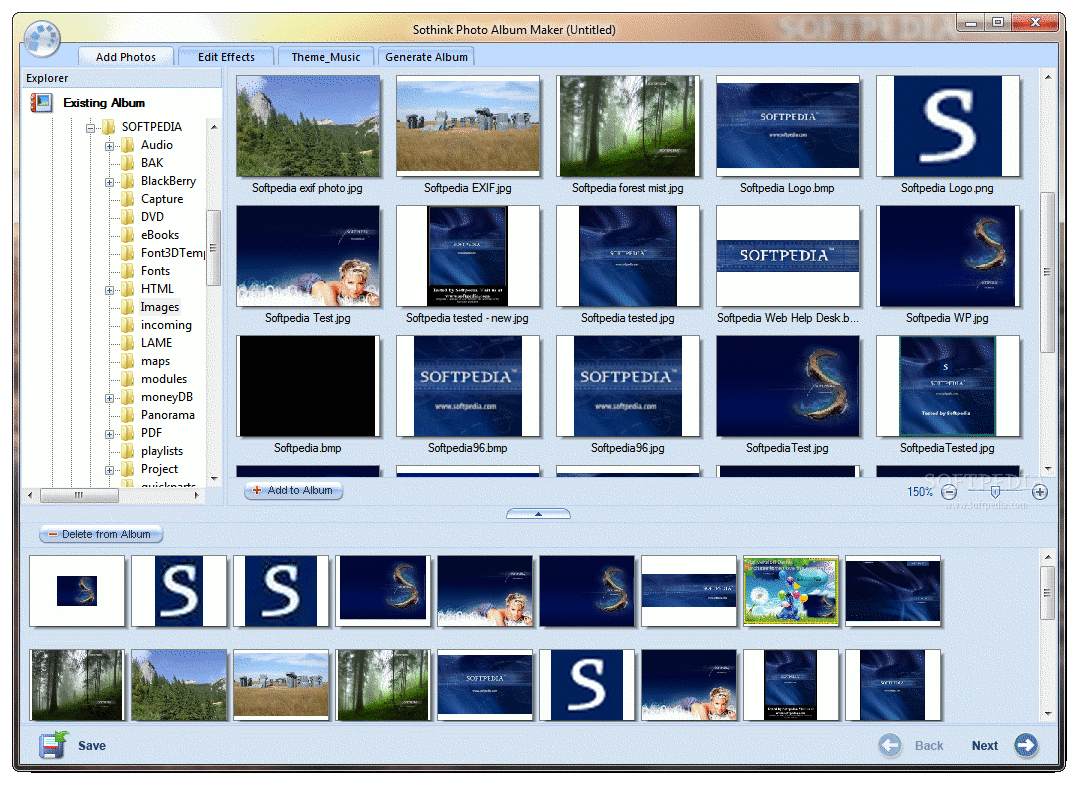Click the photo browser vertical scrollbar thumb

pyautogui.click(x=1047, y=272)
